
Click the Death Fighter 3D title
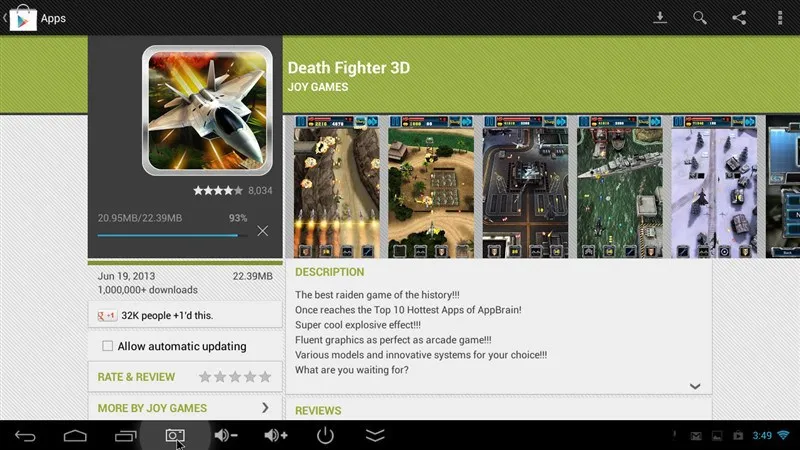(349, 68)
